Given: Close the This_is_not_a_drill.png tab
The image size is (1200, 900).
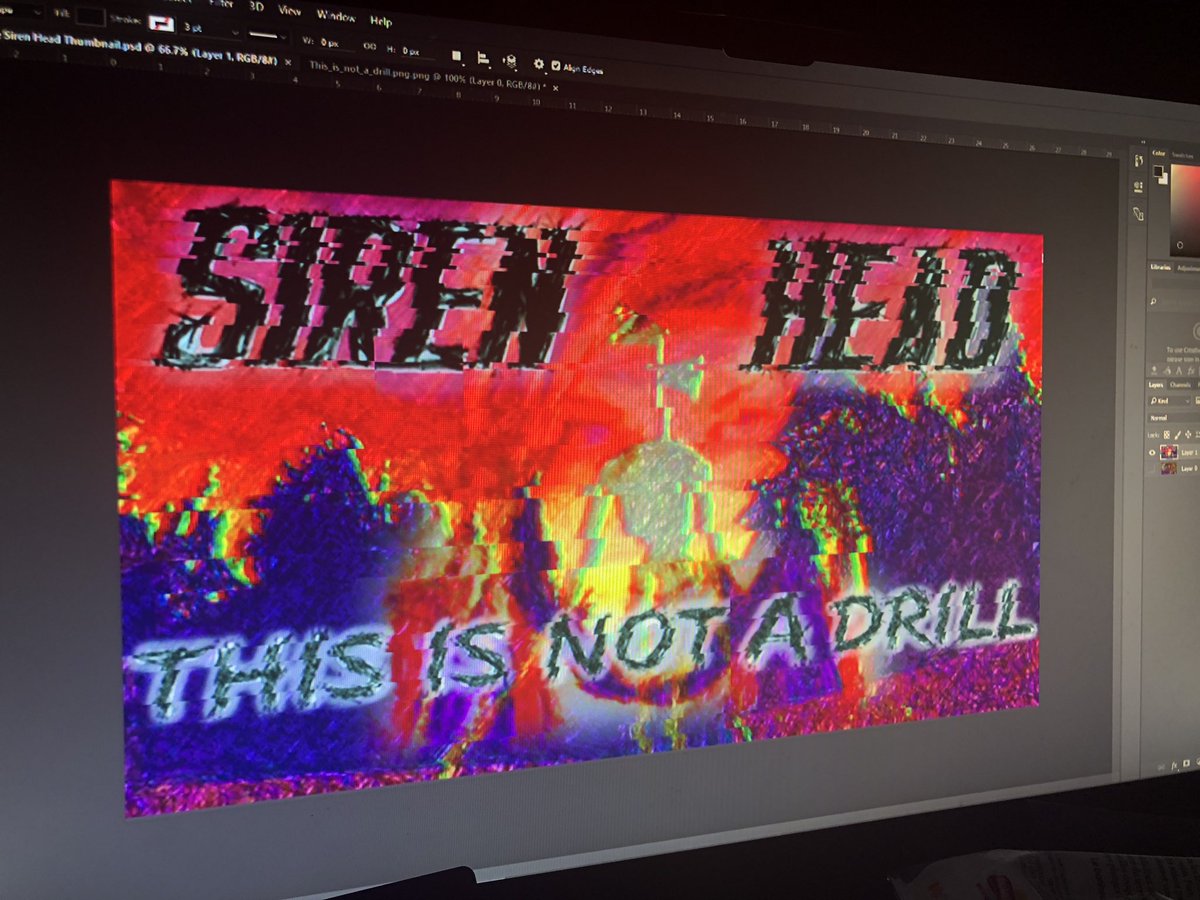Looking at the screenshot, I should pyautogui.click(x=555, y=88).
